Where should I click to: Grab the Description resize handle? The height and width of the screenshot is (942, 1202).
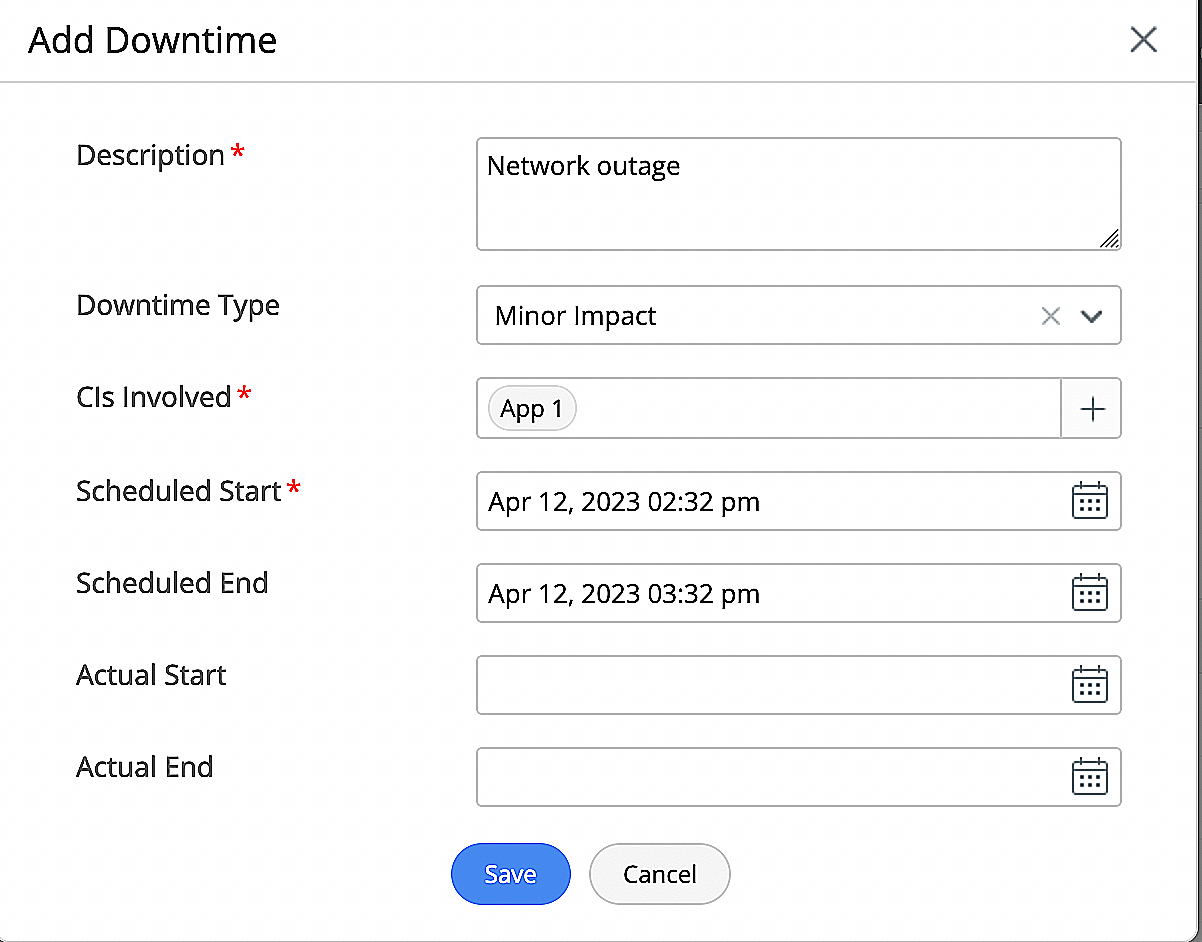click(1110, 239)
